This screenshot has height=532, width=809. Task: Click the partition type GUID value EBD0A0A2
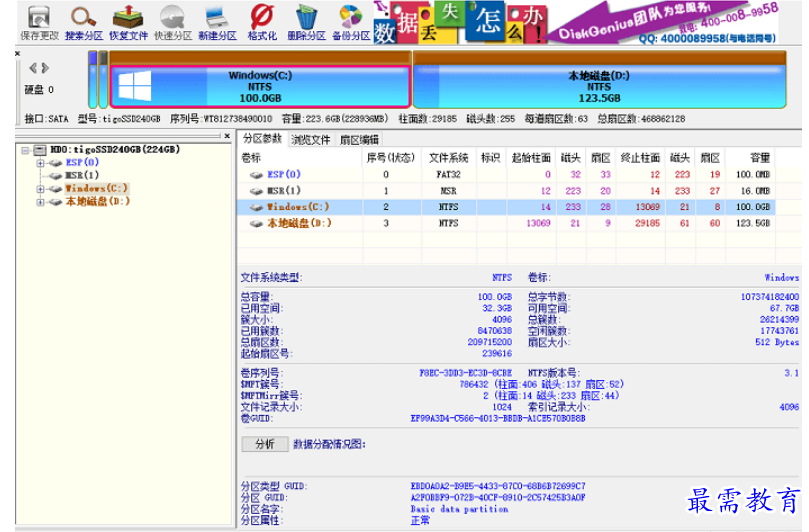[498, 486]
